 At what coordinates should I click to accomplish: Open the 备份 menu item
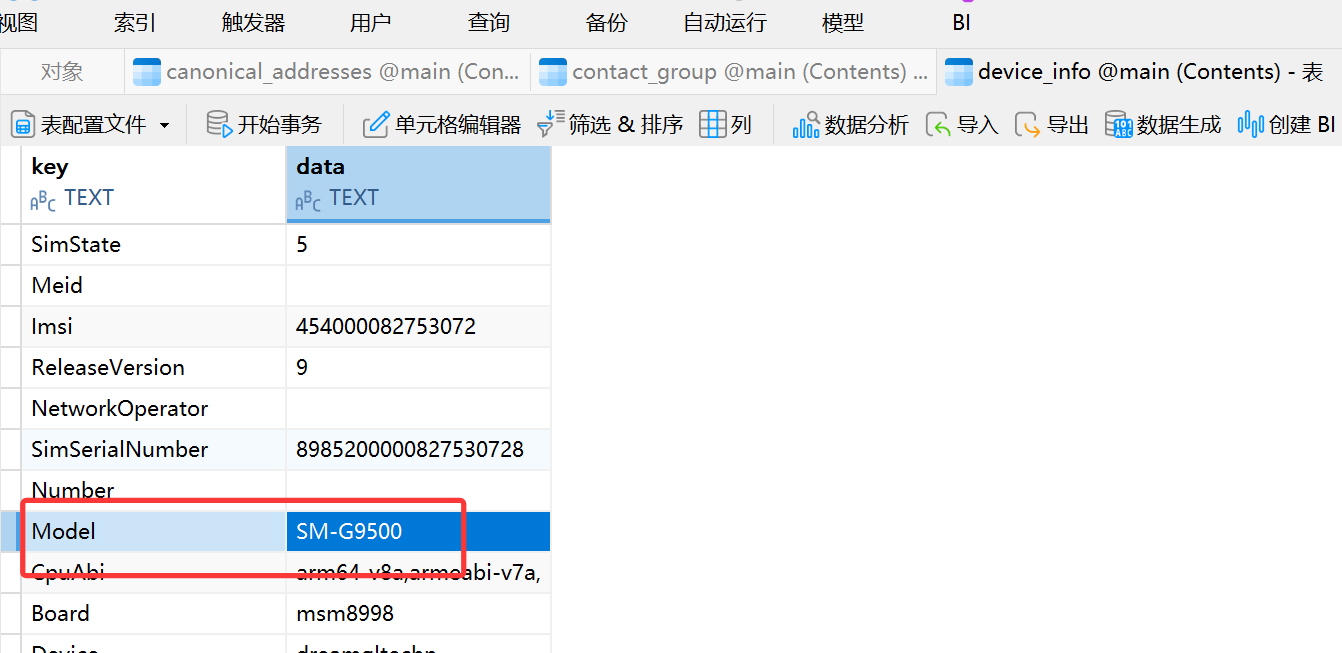(x=607, y=22)
